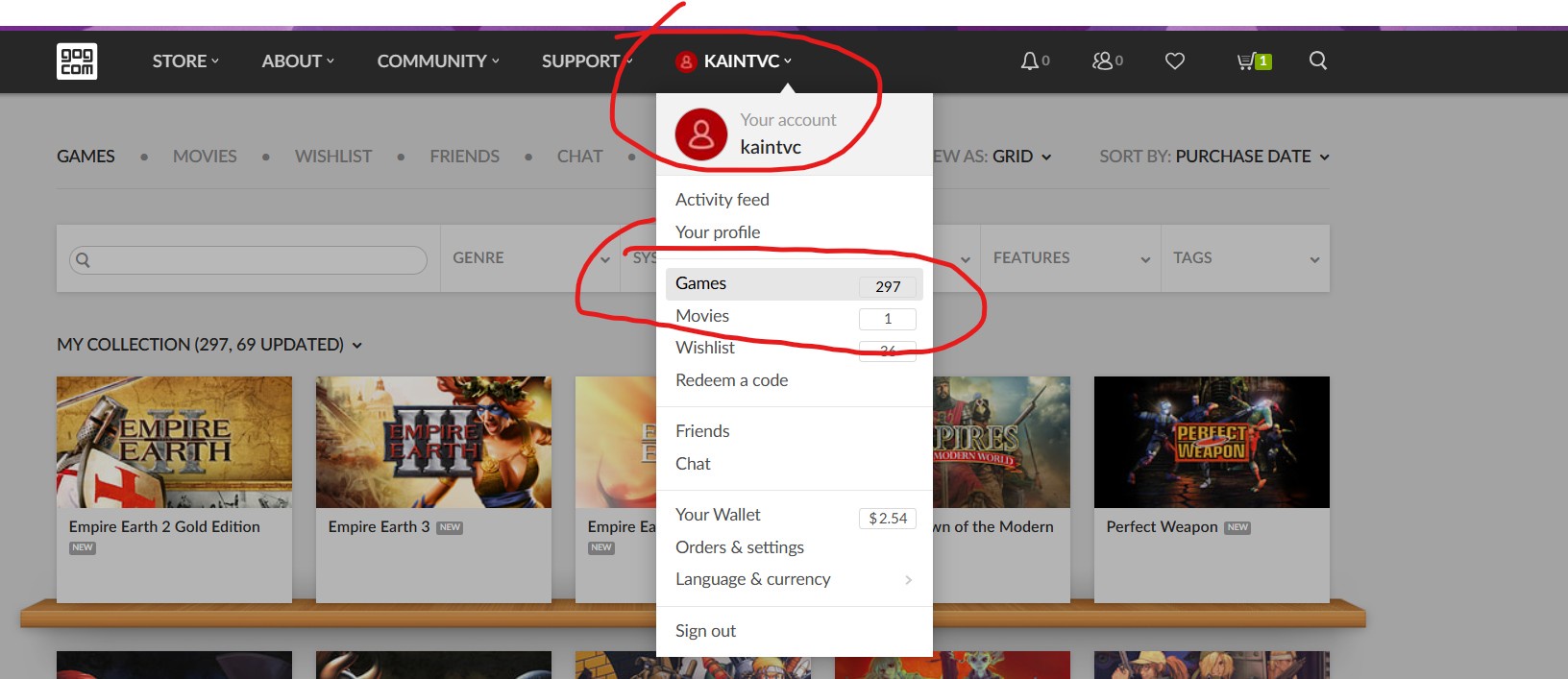Expand the COMMUNITY menu
The image size is (1568, 679).
pyautogui.click(x=438, y=61)
